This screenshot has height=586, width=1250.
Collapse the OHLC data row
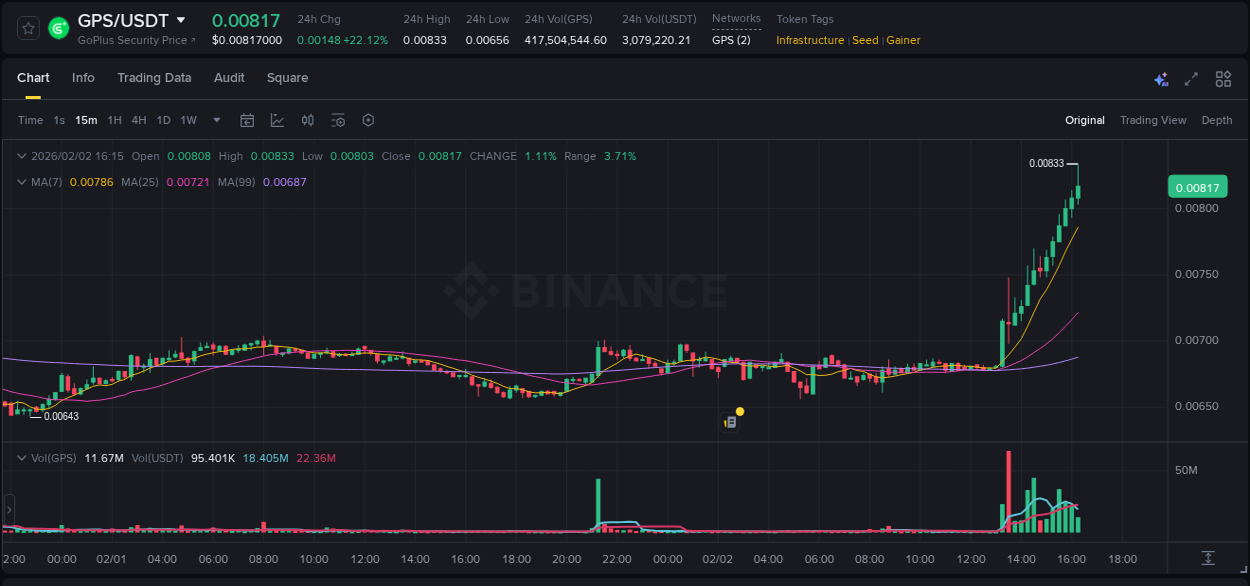click(x=21, y=156)
